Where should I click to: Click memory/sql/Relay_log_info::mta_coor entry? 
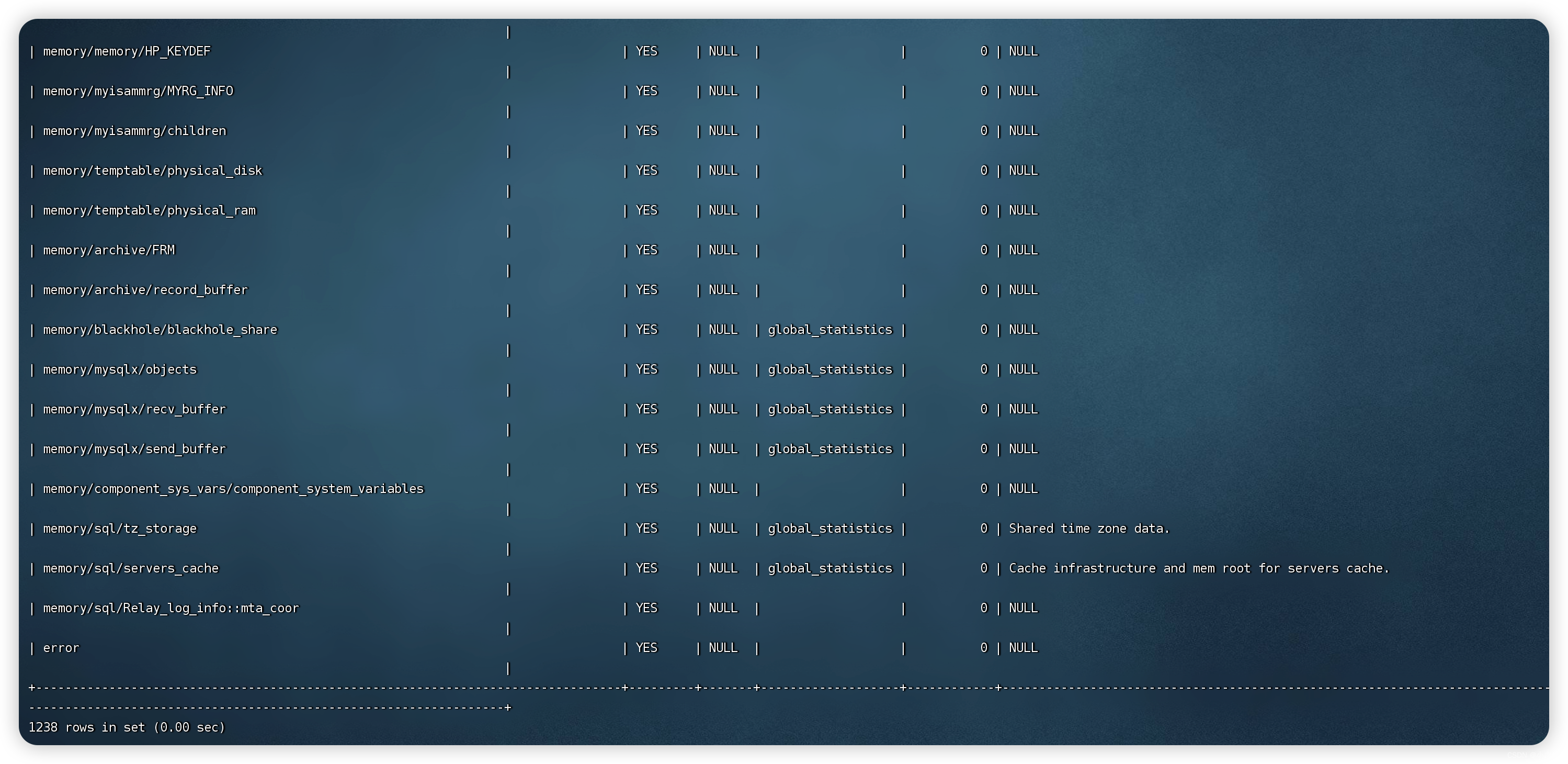pos(171,608)
